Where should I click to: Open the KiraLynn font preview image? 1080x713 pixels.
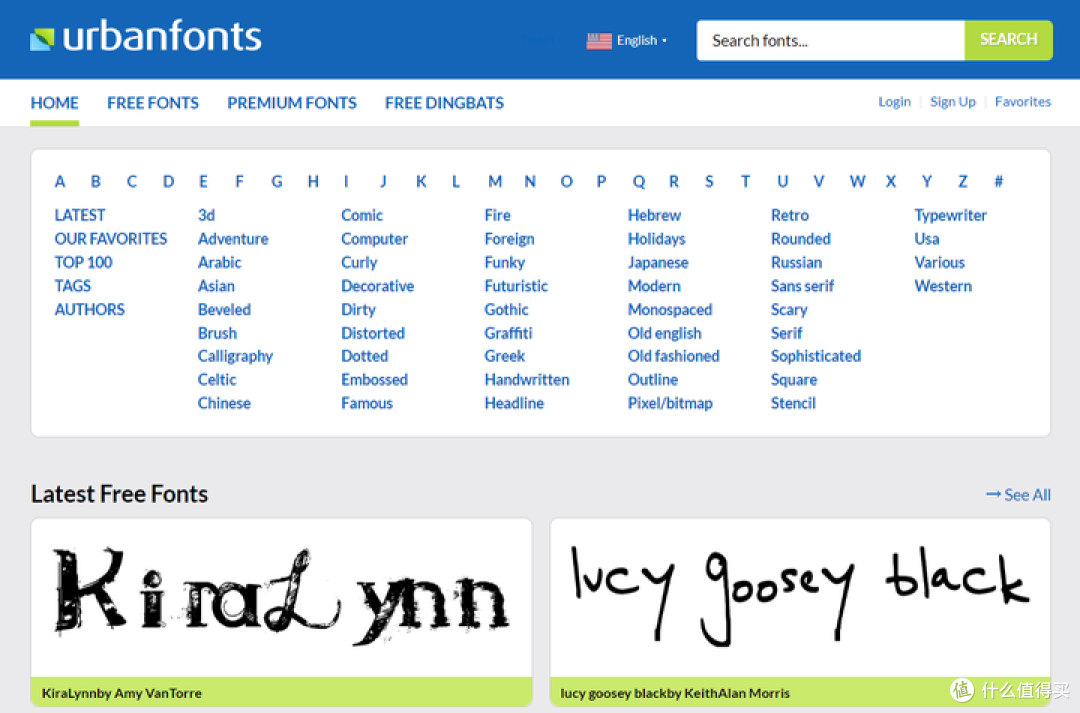[x=282, y=597]
